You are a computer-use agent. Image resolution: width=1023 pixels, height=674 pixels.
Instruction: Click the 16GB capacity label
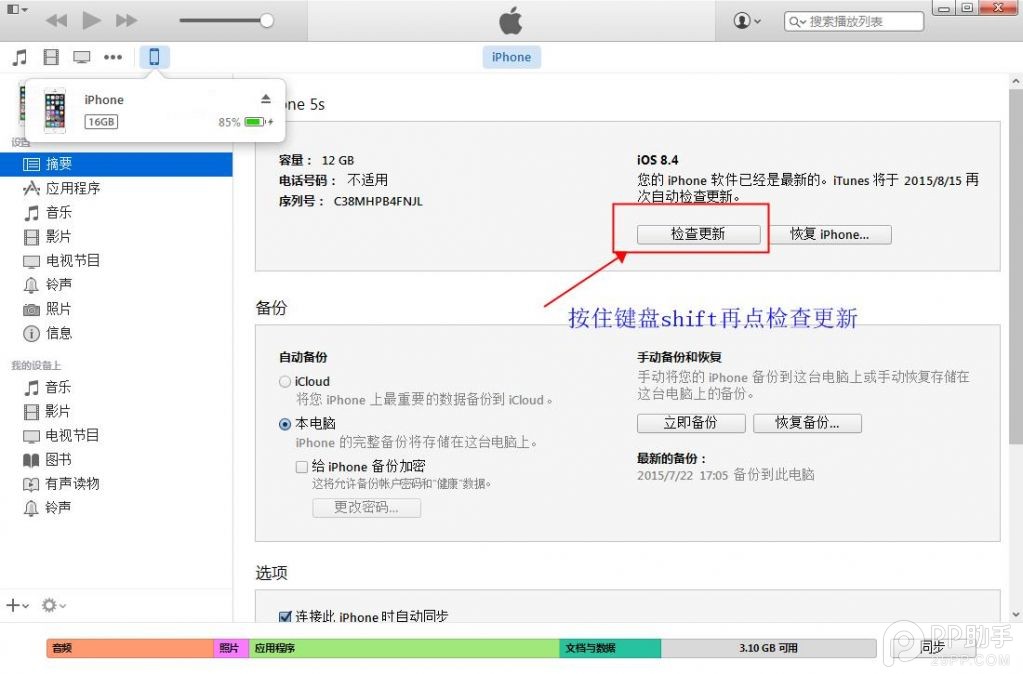pyautogui.click(x=101, y=121)
